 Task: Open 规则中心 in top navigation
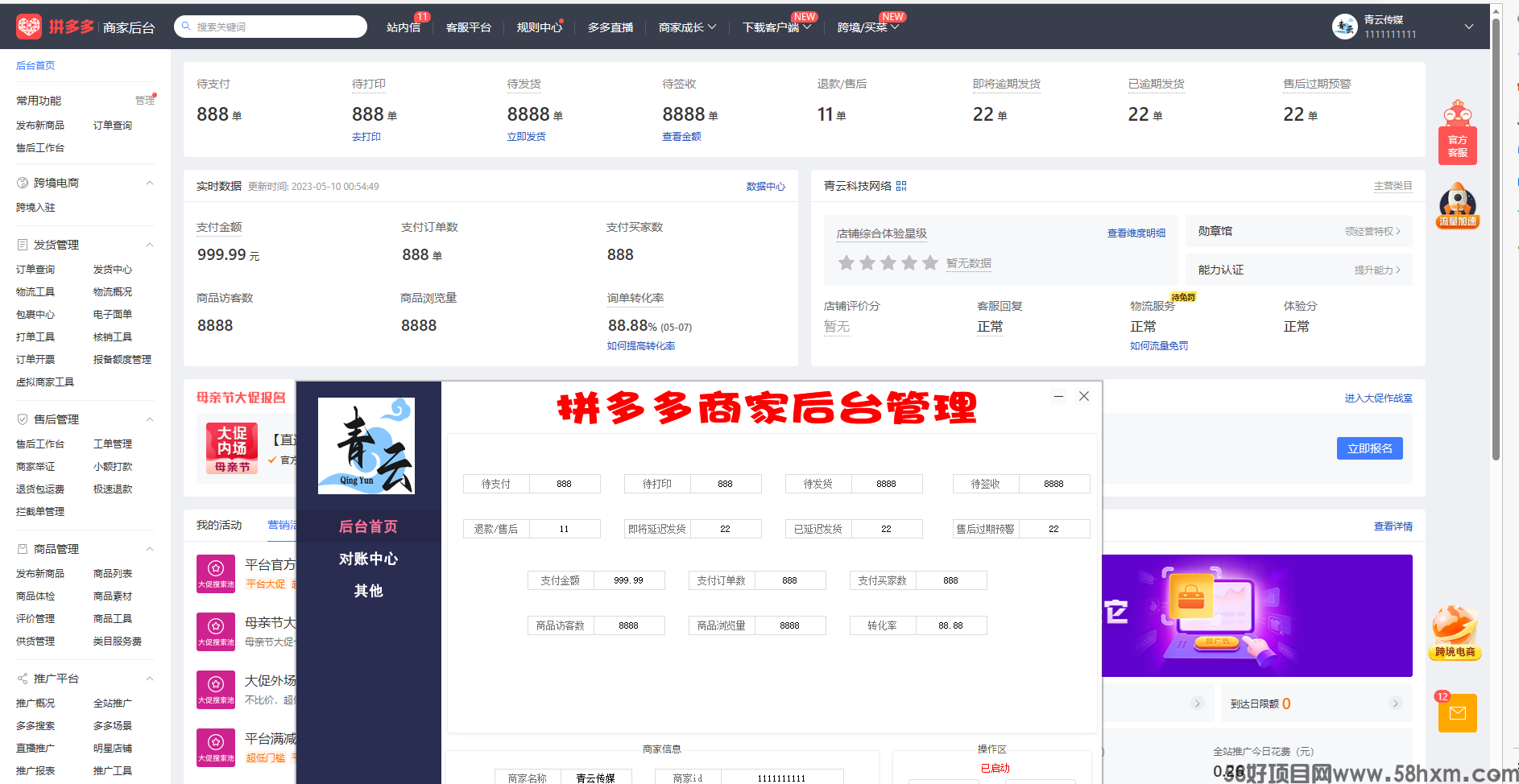click(539, 27)
